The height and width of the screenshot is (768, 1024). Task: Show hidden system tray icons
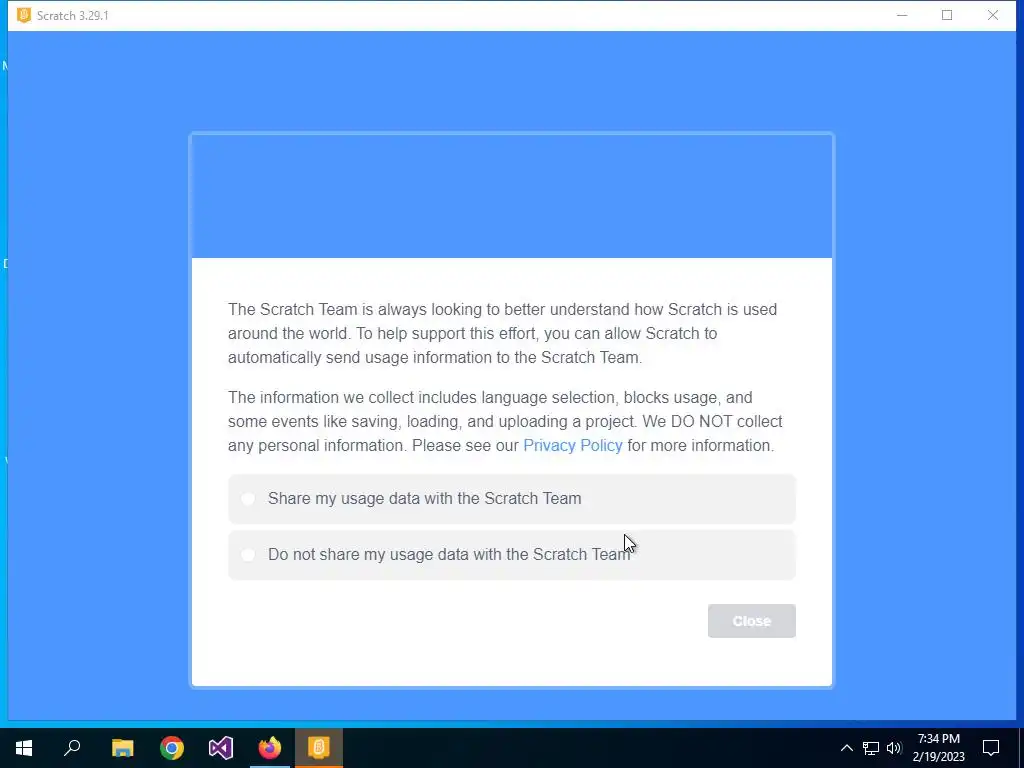846,748
